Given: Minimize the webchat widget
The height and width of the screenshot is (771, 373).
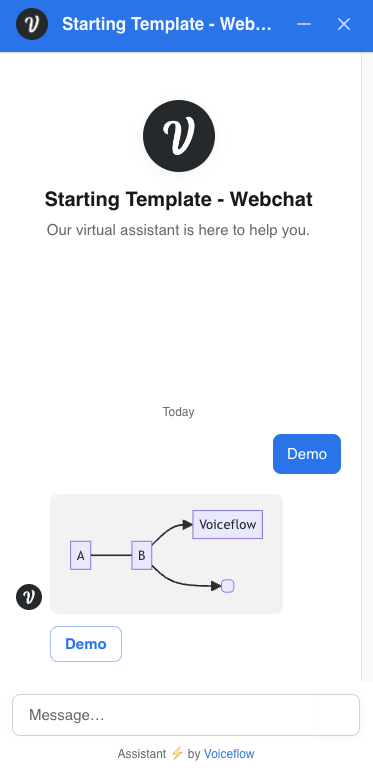Looking at the screenshot, I should coord(304,24).
